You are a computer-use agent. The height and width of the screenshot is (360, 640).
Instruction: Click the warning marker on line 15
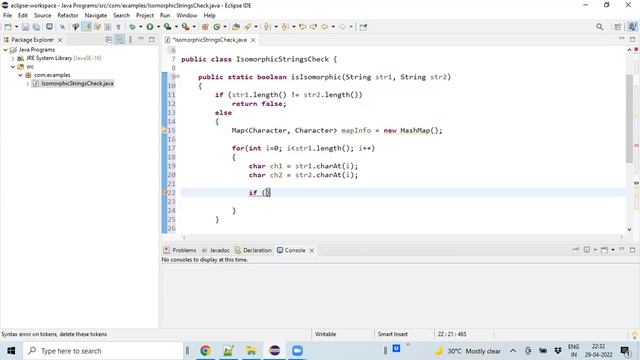[x=164, y=131]
